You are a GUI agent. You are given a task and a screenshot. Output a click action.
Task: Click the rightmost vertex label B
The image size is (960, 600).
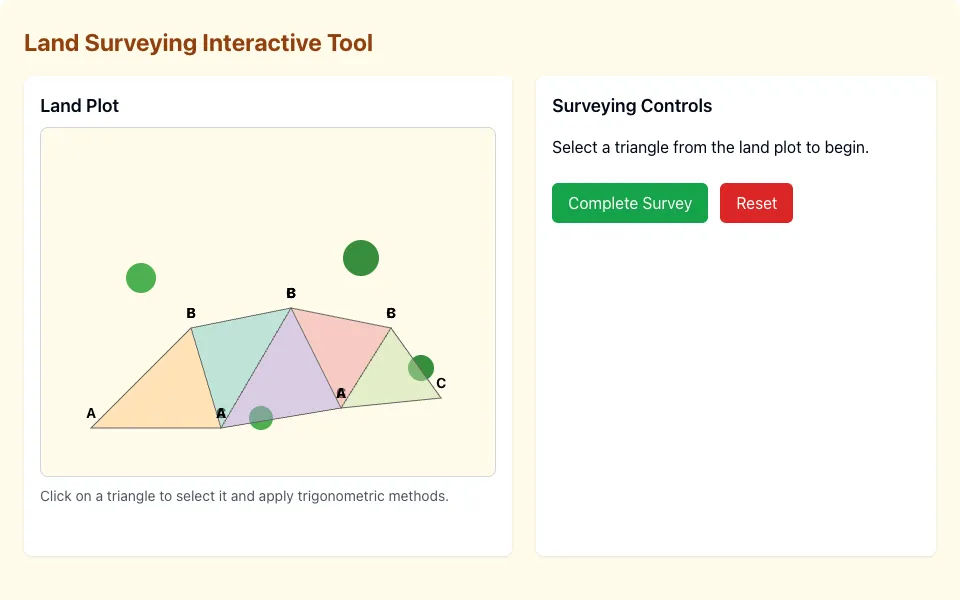391,313
